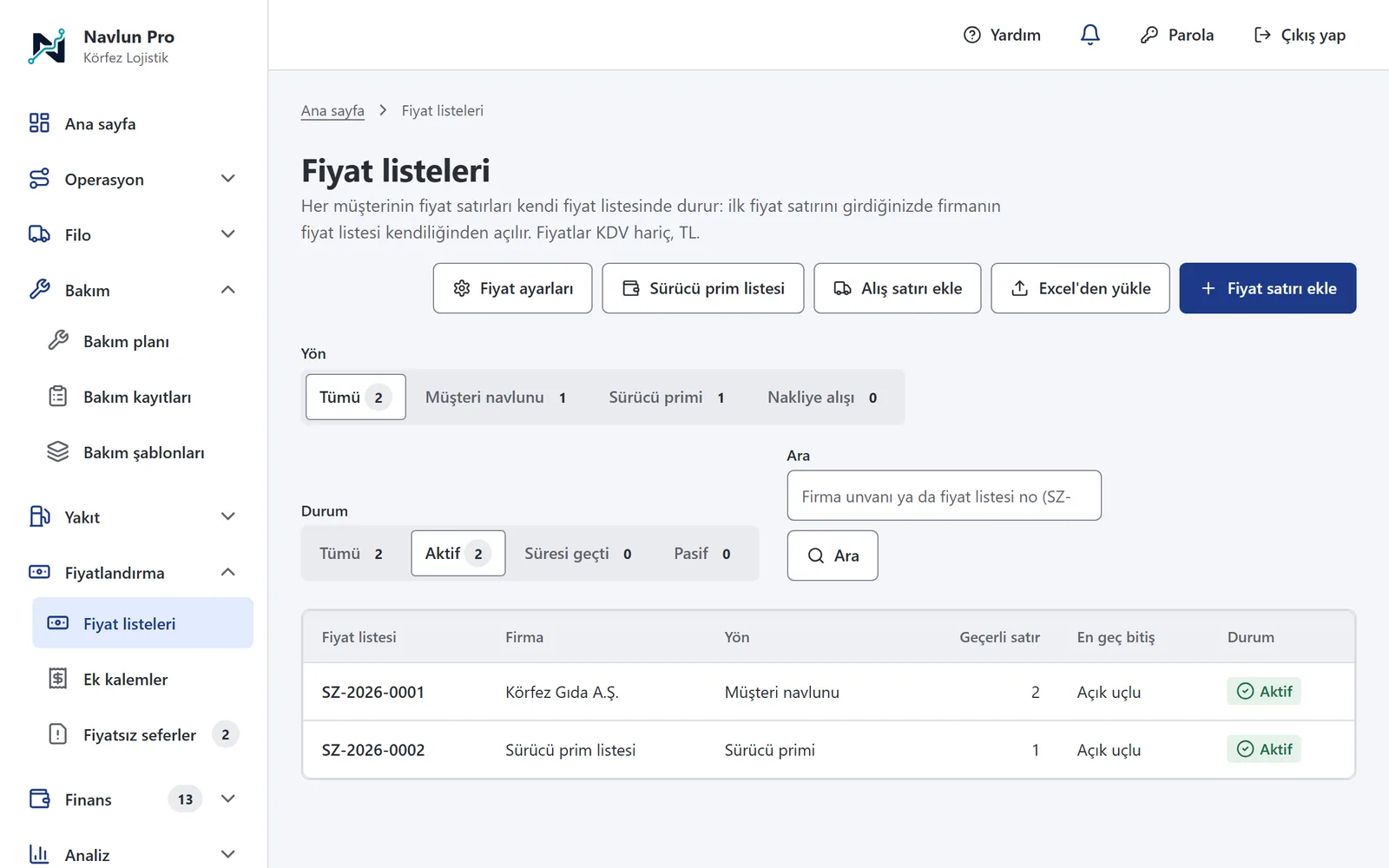
Task: Expand the Operasyon menu chevron
Action: (x=228, y=179)
